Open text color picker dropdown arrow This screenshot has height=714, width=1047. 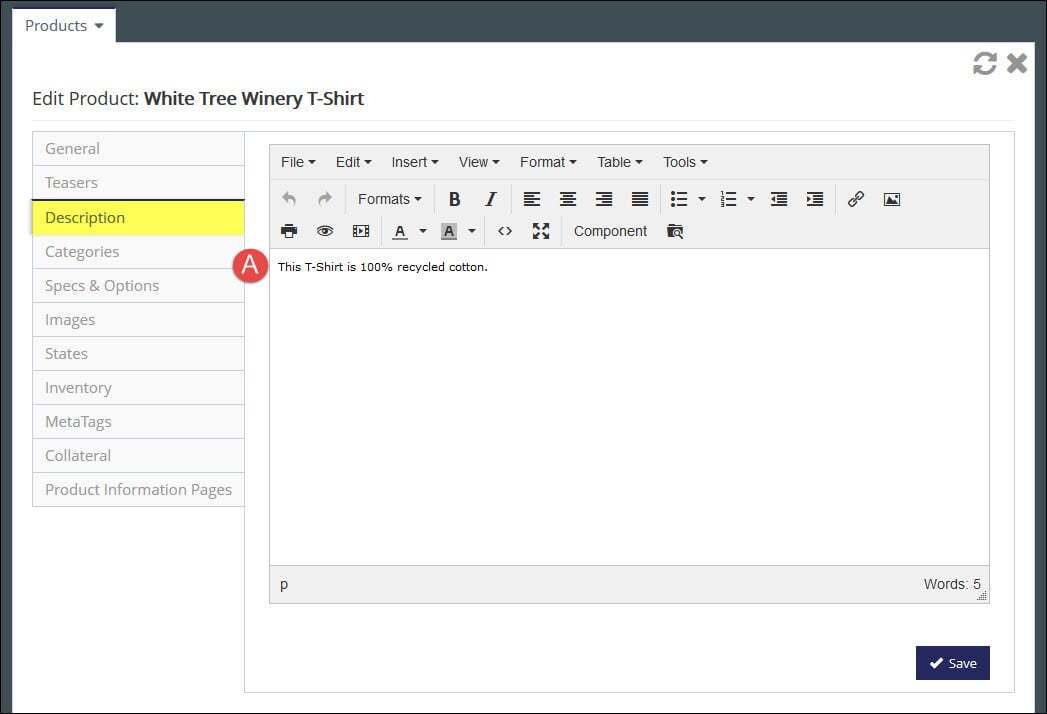423,231
